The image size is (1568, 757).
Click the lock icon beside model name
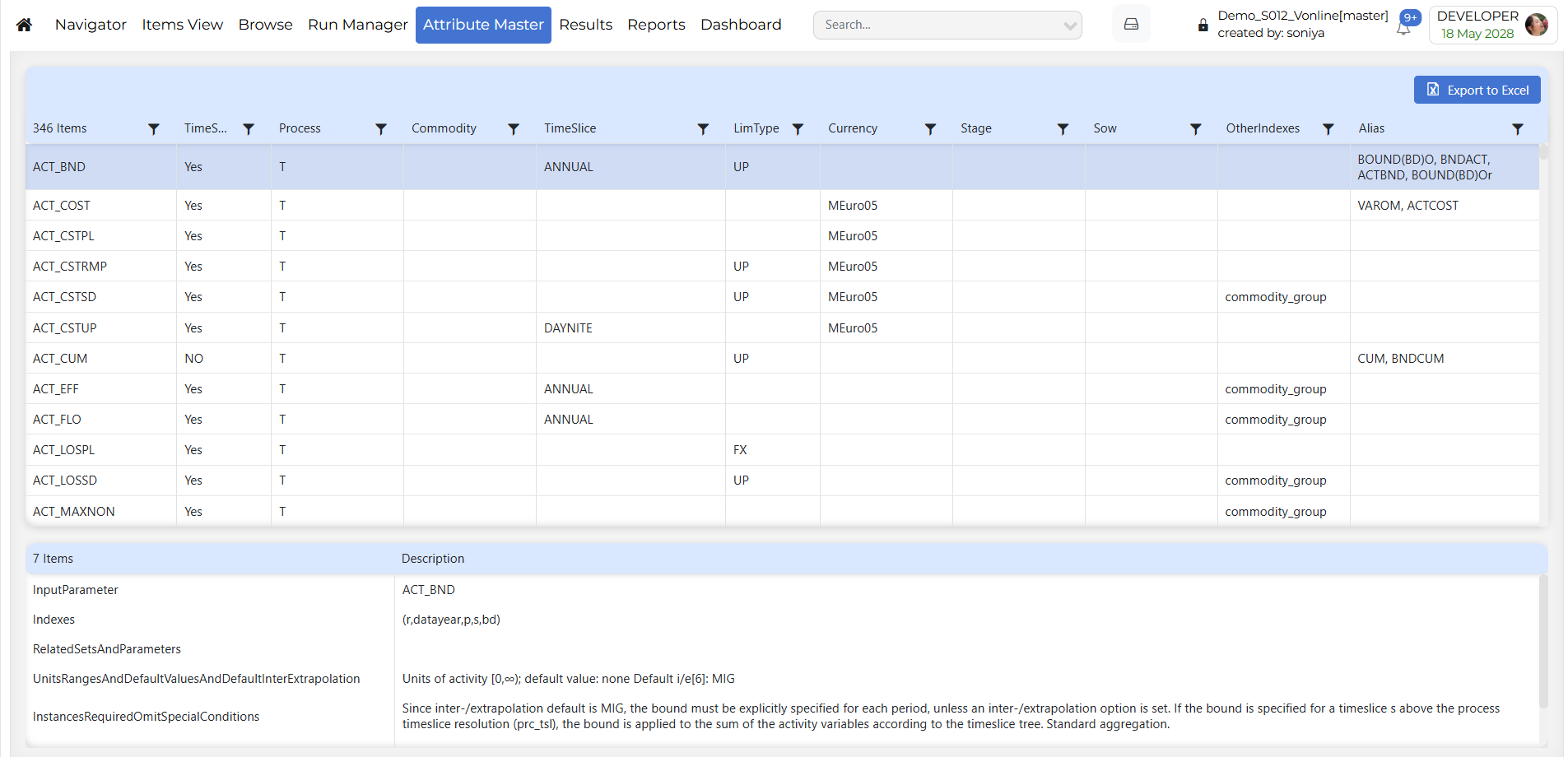point(1203,25)
